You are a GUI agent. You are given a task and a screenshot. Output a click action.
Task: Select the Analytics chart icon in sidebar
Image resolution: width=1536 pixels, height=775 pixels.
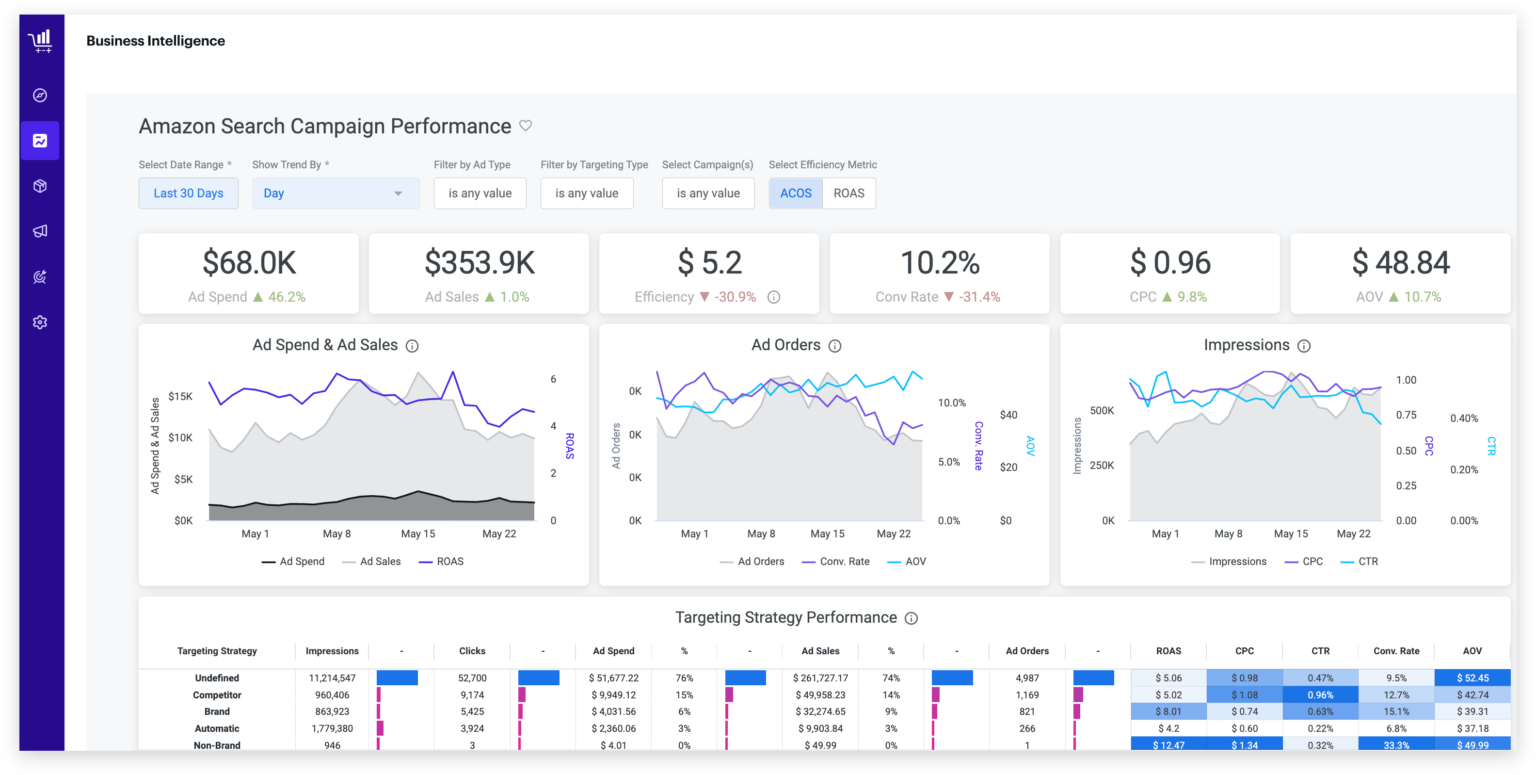click(x=39, y=140)
